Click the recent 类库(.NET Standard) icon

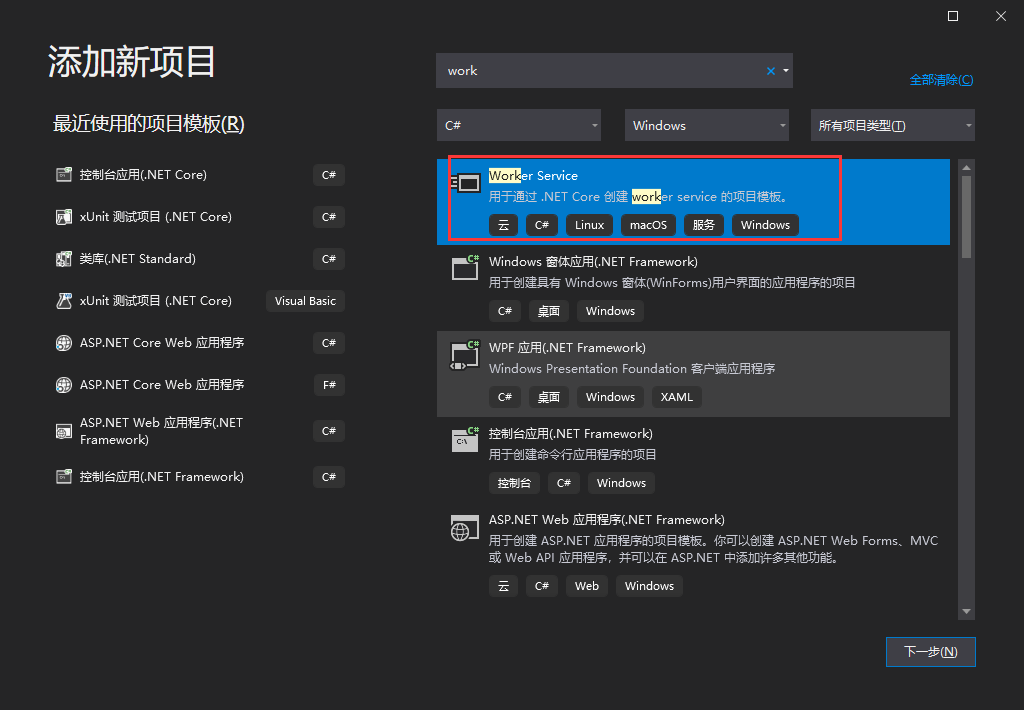[x=64, y=259]
